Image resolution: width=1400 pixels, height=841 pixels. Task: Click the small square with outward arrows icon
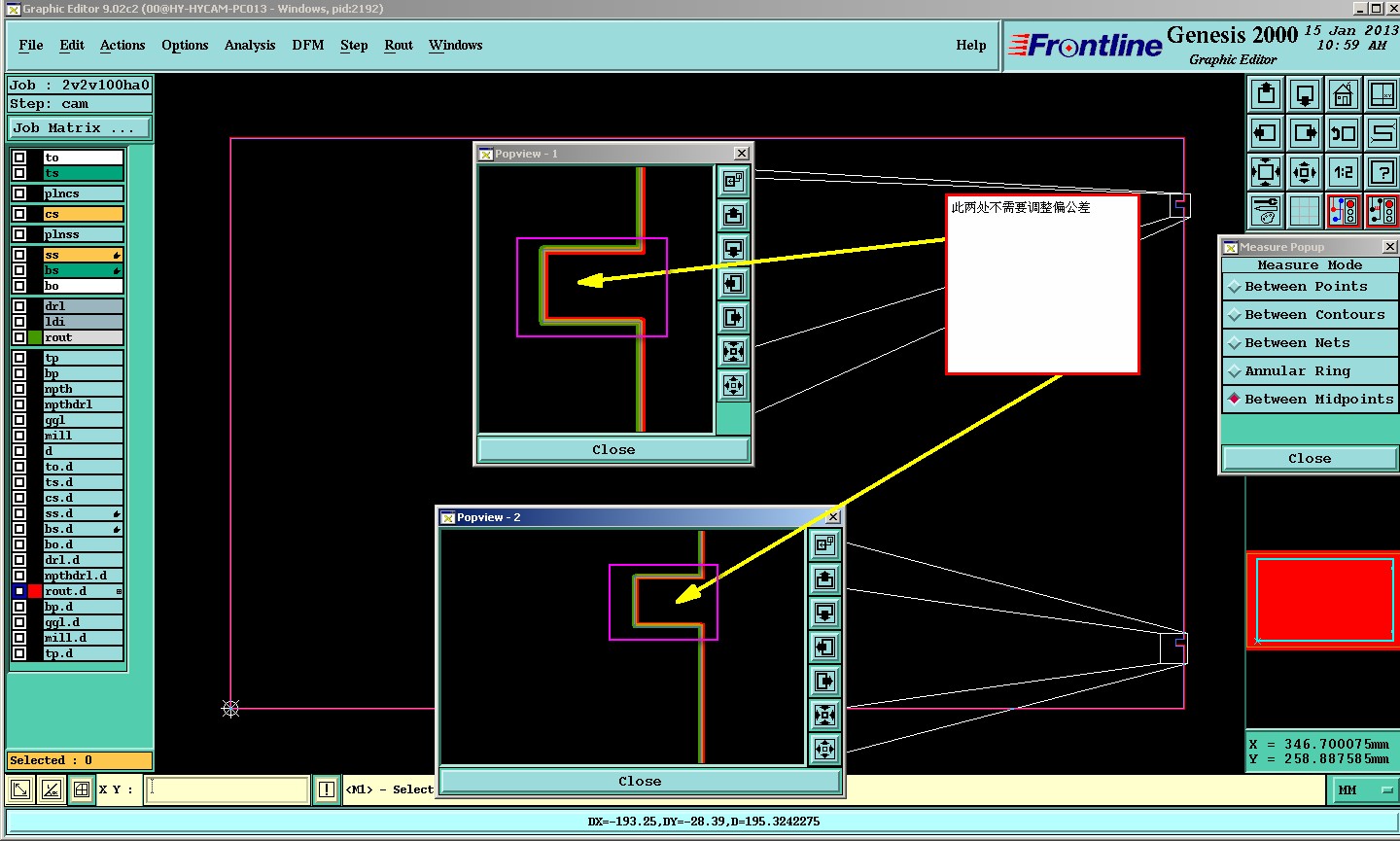[x=1305, y=172]
